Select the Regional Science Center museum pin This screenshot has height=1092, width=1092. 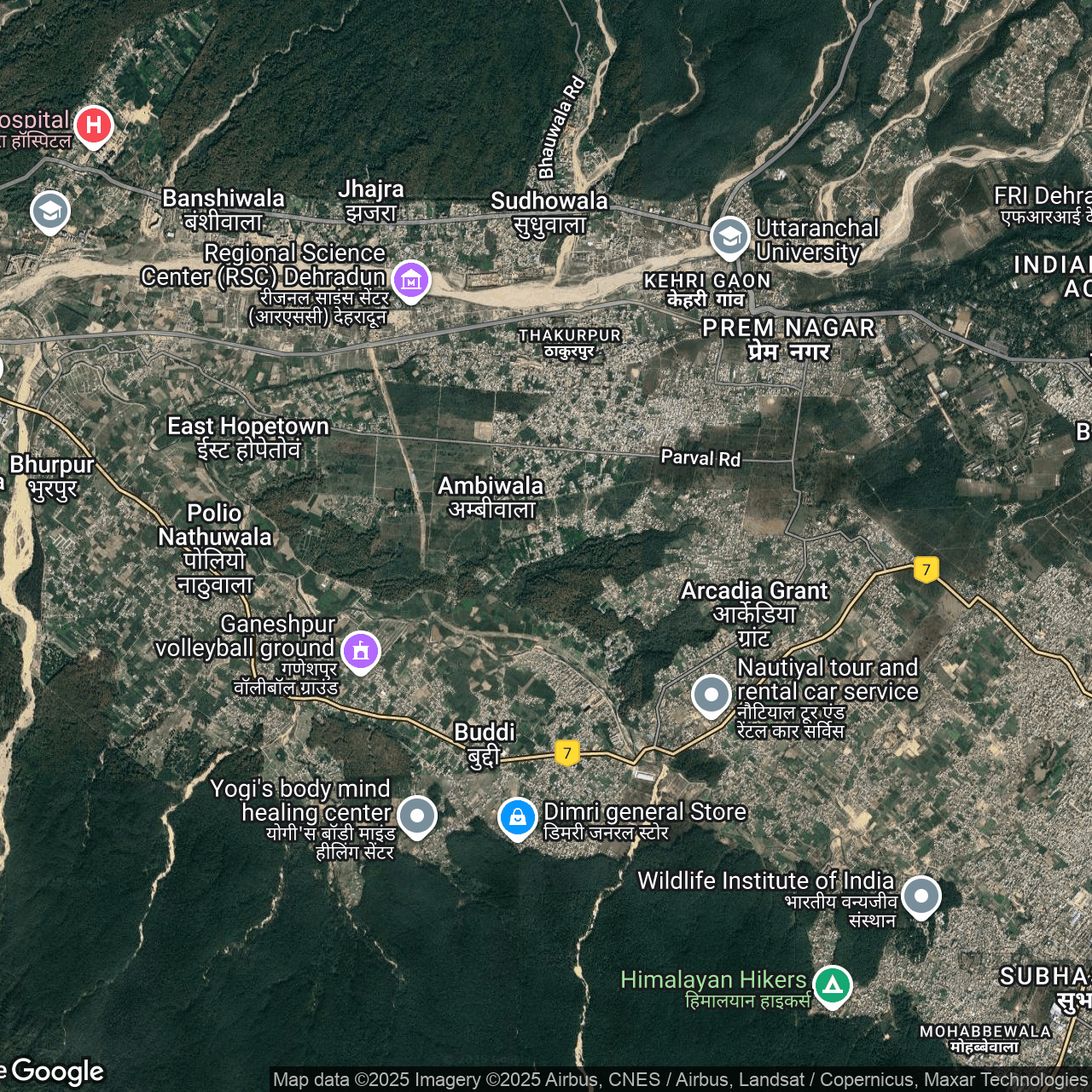coord(410,279)
